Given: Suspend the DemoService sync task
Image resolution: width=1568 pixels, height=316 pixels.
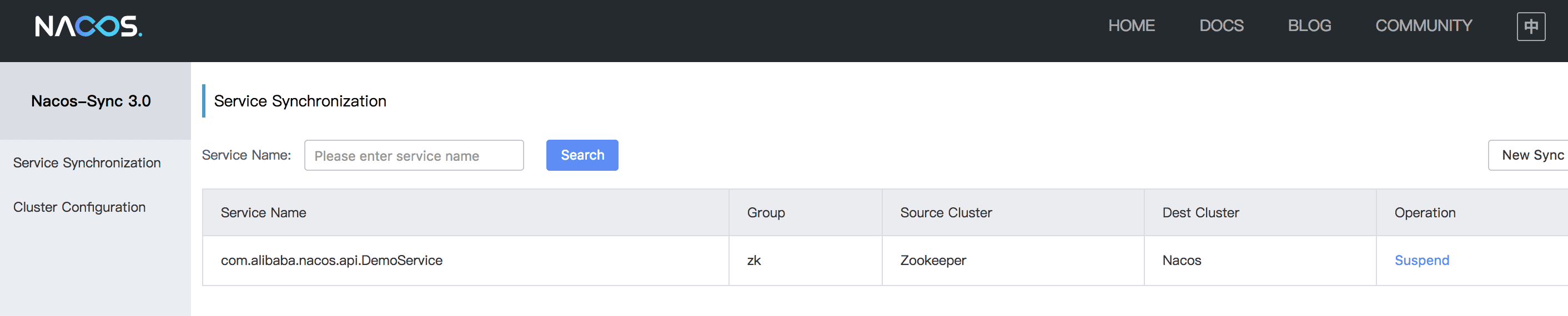Looking at the screenshot, I should 1421,260.
